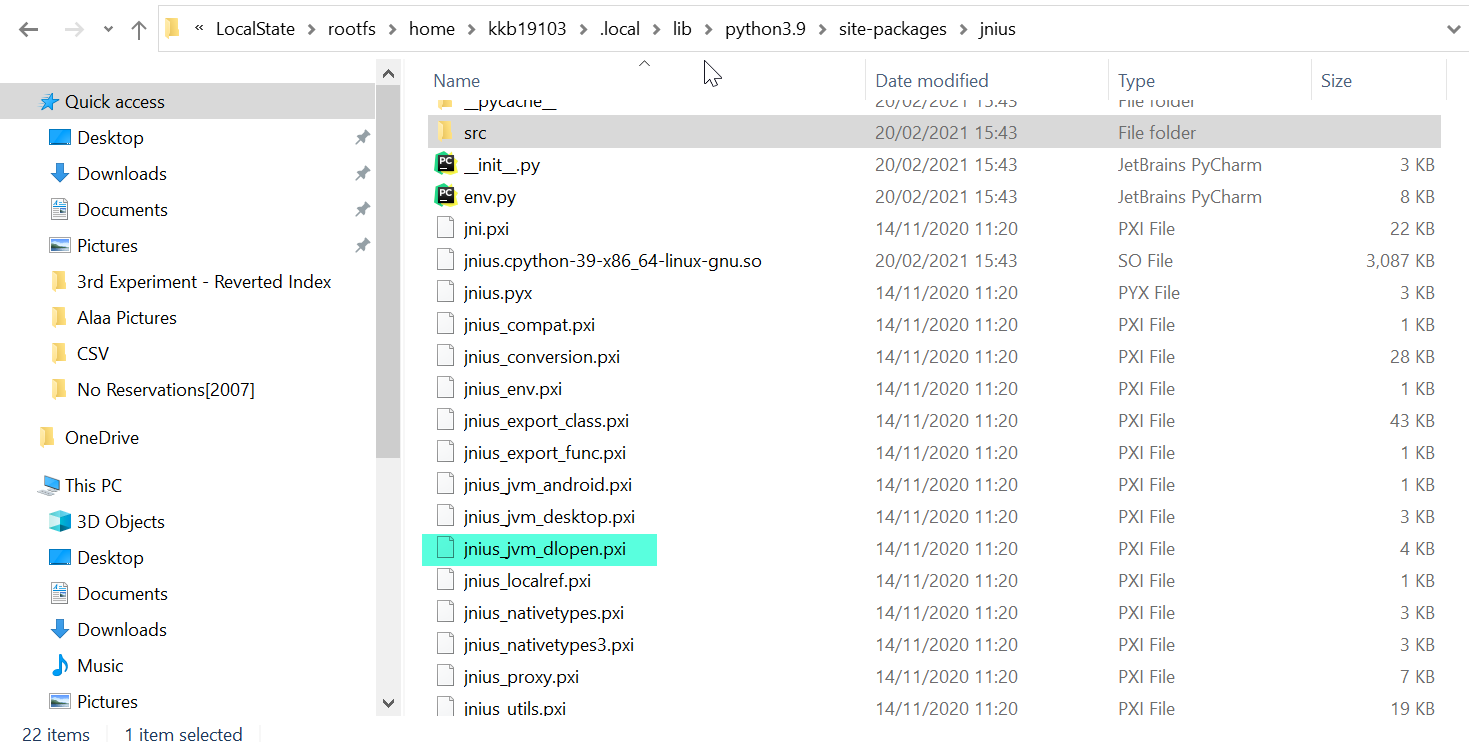
Task: Click the sidebar scrollbar down arrow
Action: (389, 704)
